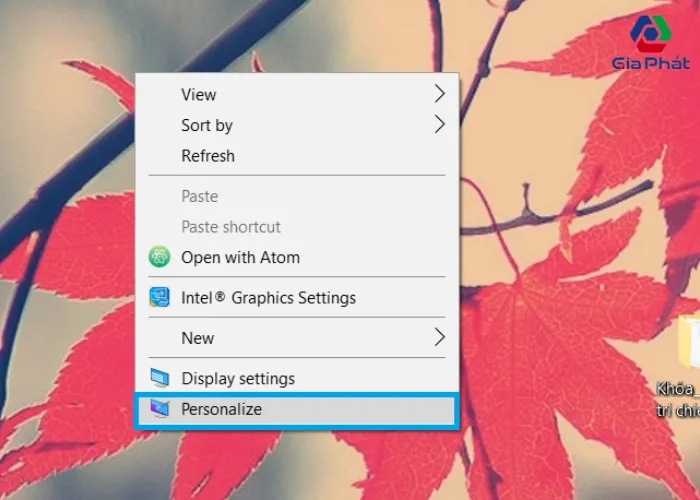Expand the Sort by submenu arrow
The height and width of the screenshot is (500, 700).
pos(440,125)
